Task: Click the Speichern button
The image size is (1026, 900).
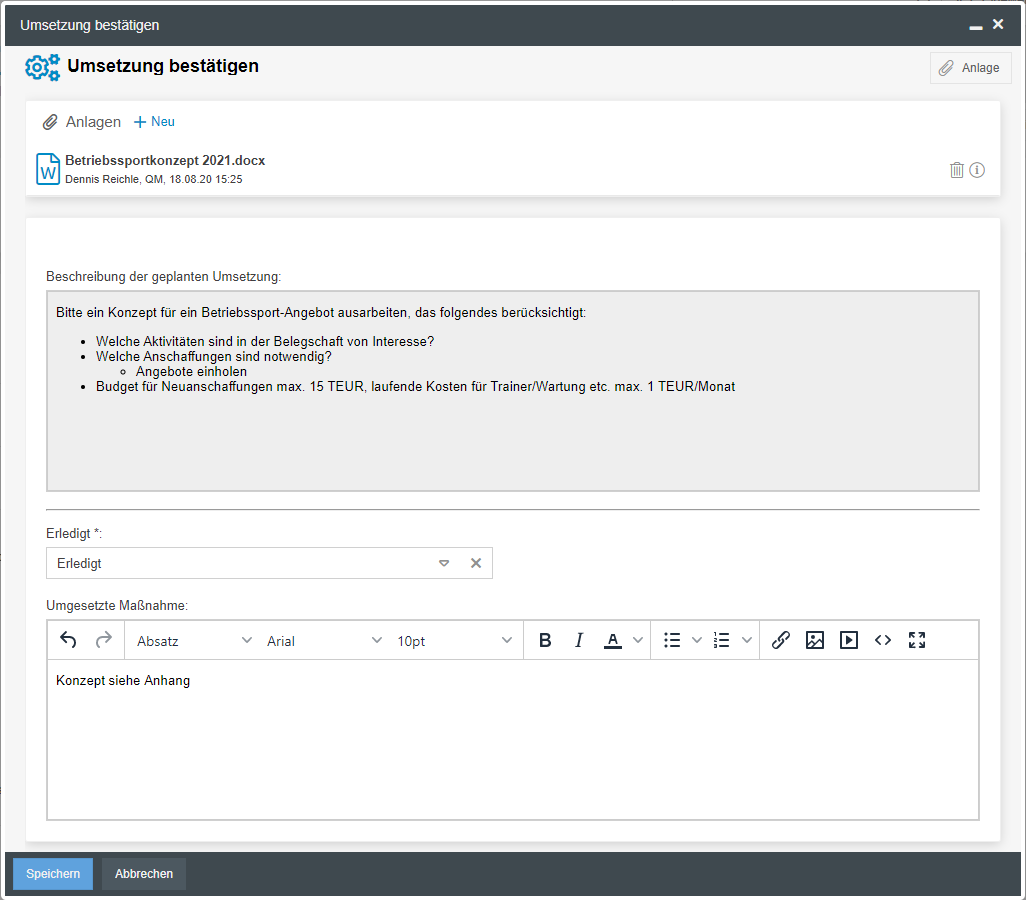Action: point(53,874)
